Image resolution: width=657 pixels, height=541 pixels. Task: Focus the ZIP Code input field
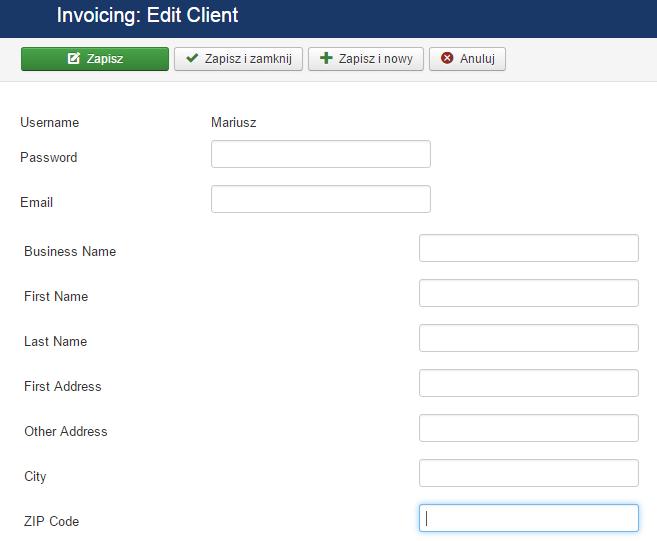point(529,518)
